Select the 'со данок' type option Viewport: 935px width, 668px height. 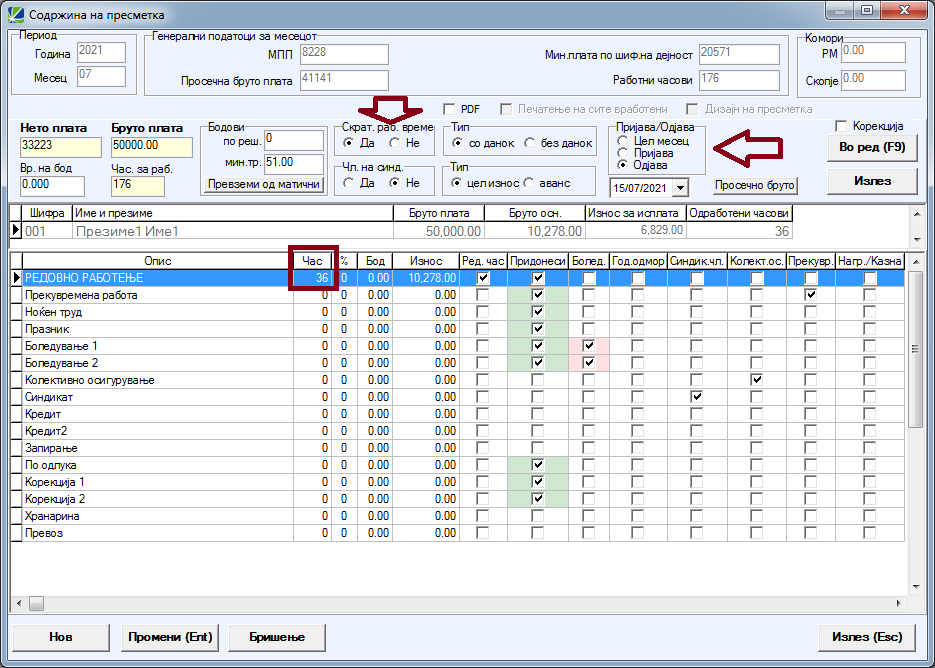pos(457,143)
